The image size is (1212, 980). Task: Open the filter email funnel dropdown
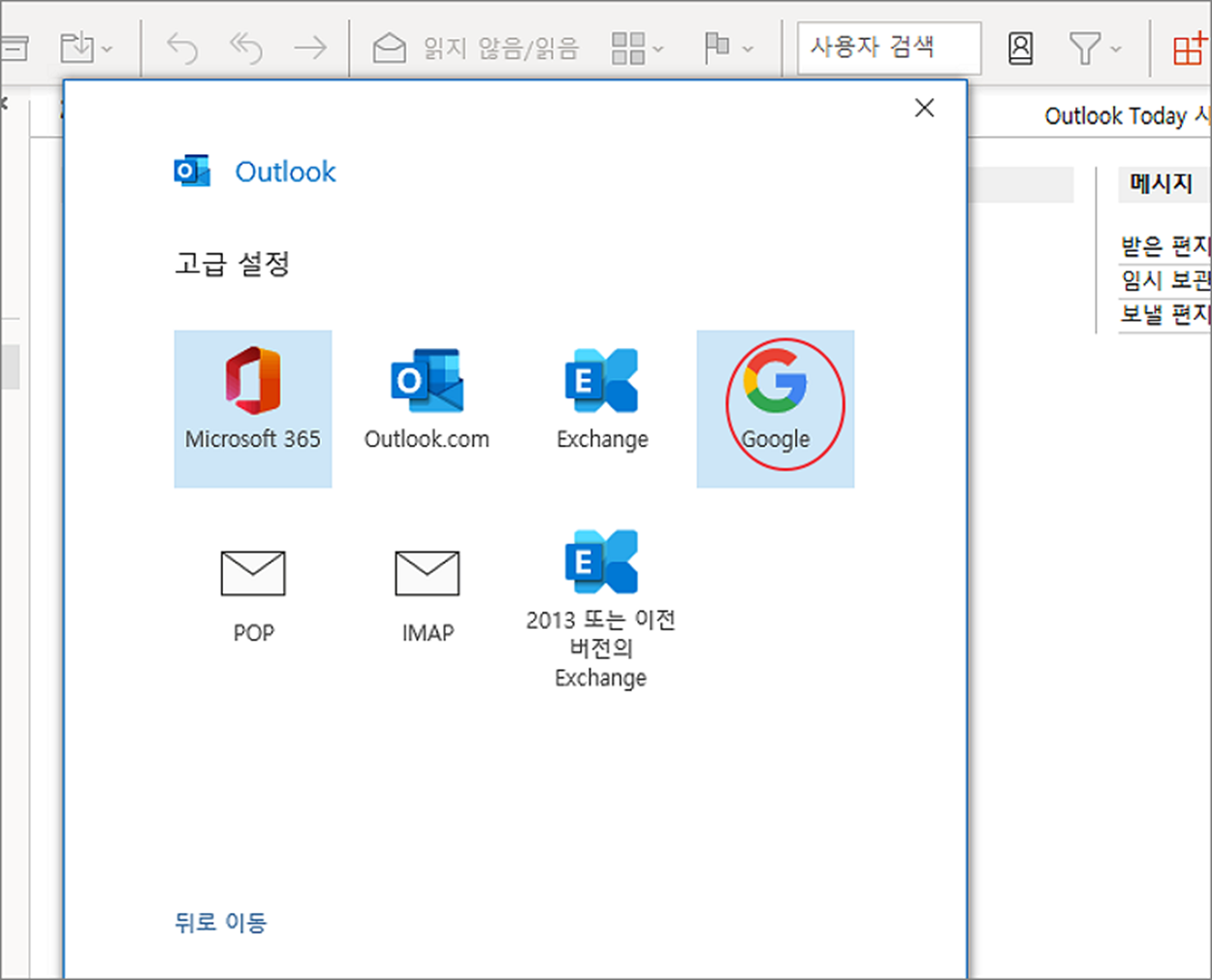click(1094, 47)
